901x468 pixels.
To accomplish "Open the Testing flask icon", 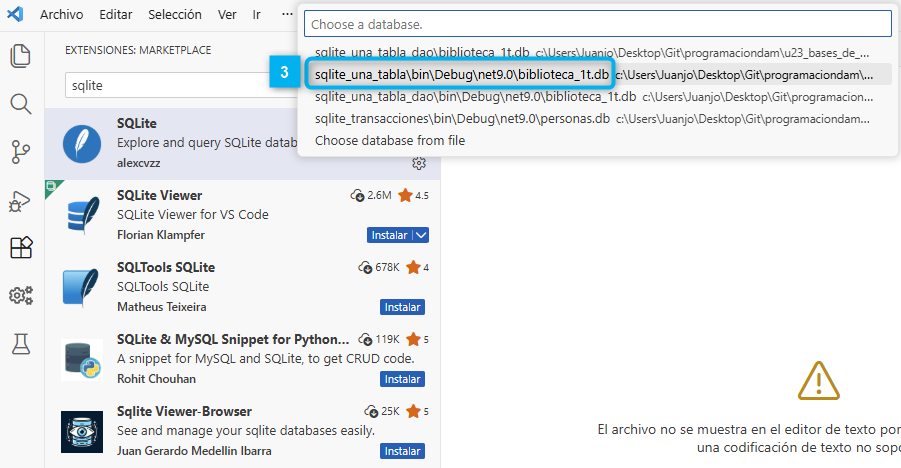I will (20, 344).
